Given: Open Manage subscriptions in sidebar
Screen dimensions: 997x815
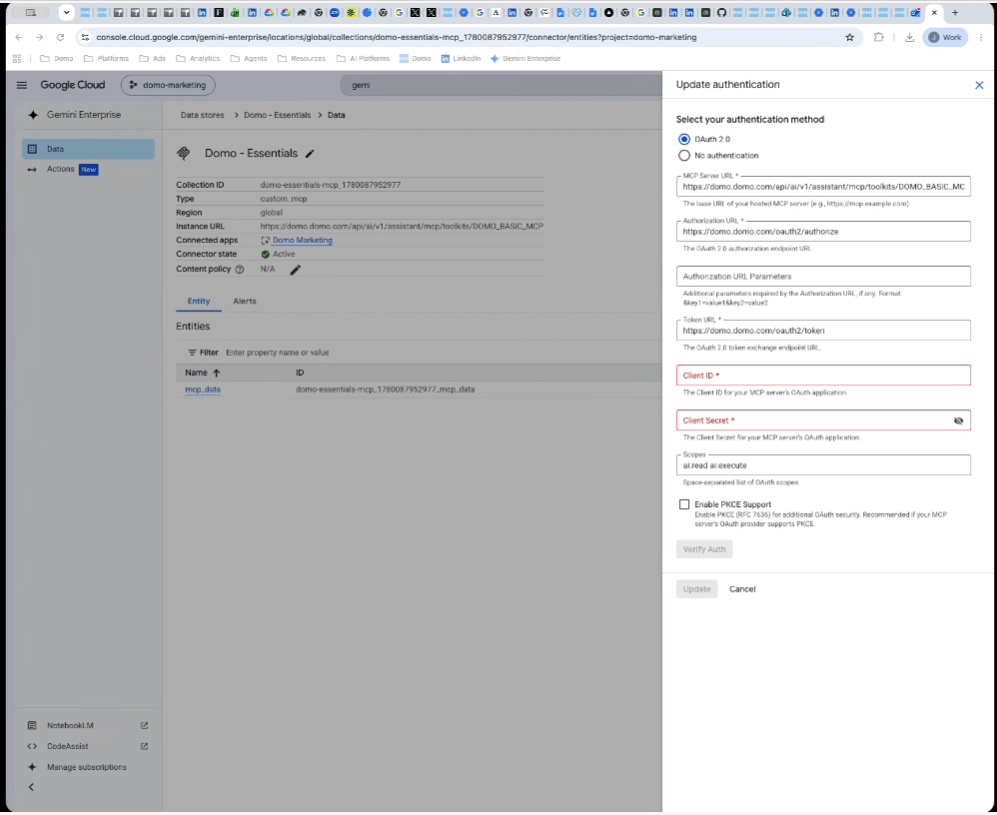Looking at the screenshot, I should click(x=86, y=768).
